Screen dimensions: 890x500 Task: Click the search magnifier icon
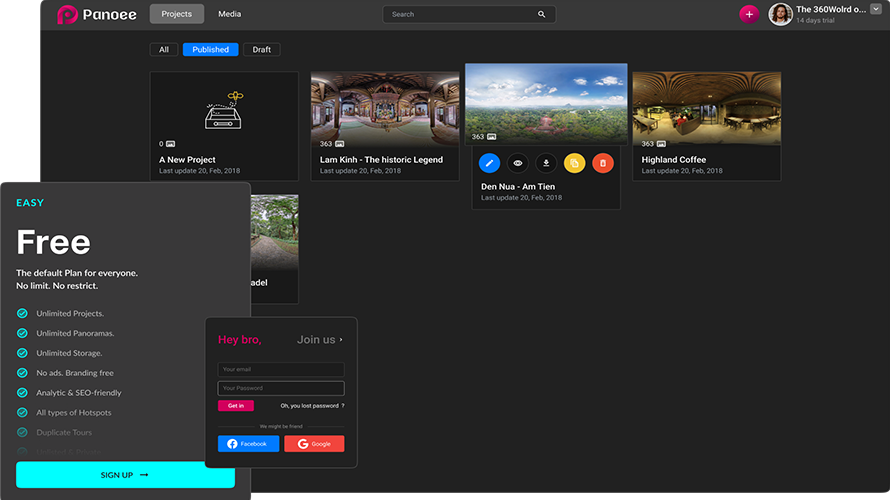pyautogui.click(x=542, y=15)
